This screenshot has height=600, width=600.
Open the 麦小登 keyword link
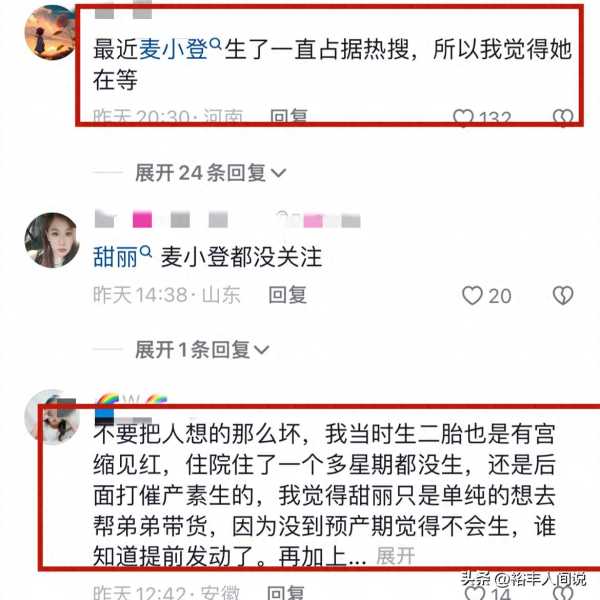(x=173, y=50)
